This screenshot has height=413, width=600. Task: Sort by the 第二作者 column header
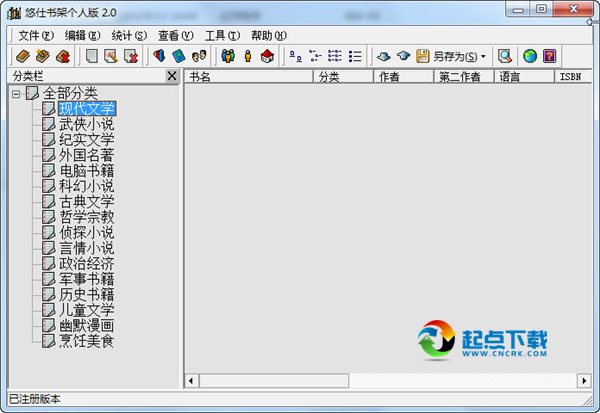tap(464, 77)
